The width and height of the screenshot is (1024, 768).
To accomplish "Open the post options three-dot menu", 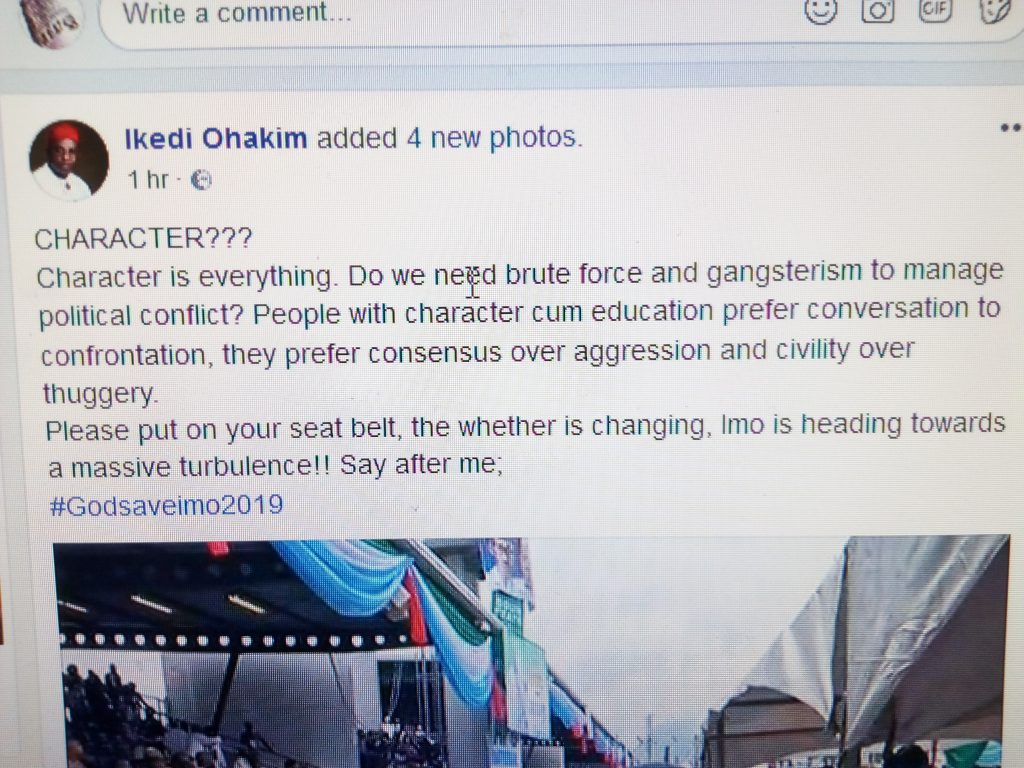I will (1010, 128).
